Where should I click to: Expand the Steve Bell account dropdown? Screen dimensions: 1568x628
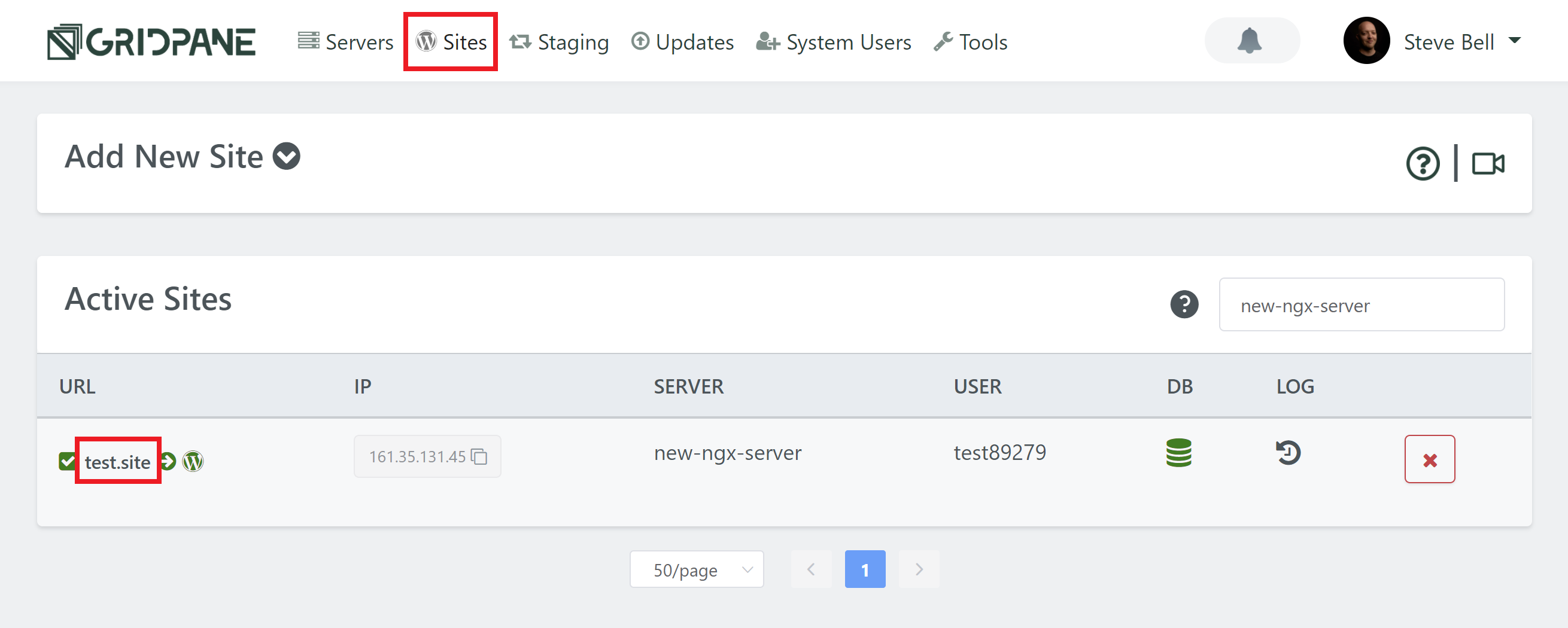pyautogui.click(x=1514, y=41)
